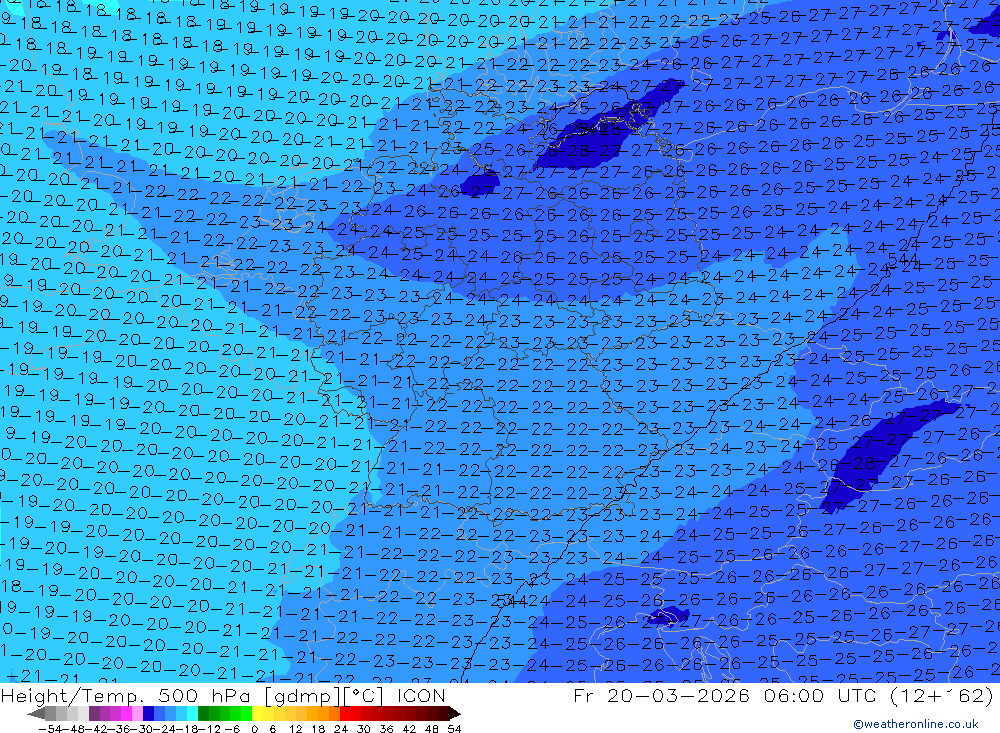Click the dark maroon right arrow end of legend
Viewport: 1000px width, 733px height.
point(455,713)
